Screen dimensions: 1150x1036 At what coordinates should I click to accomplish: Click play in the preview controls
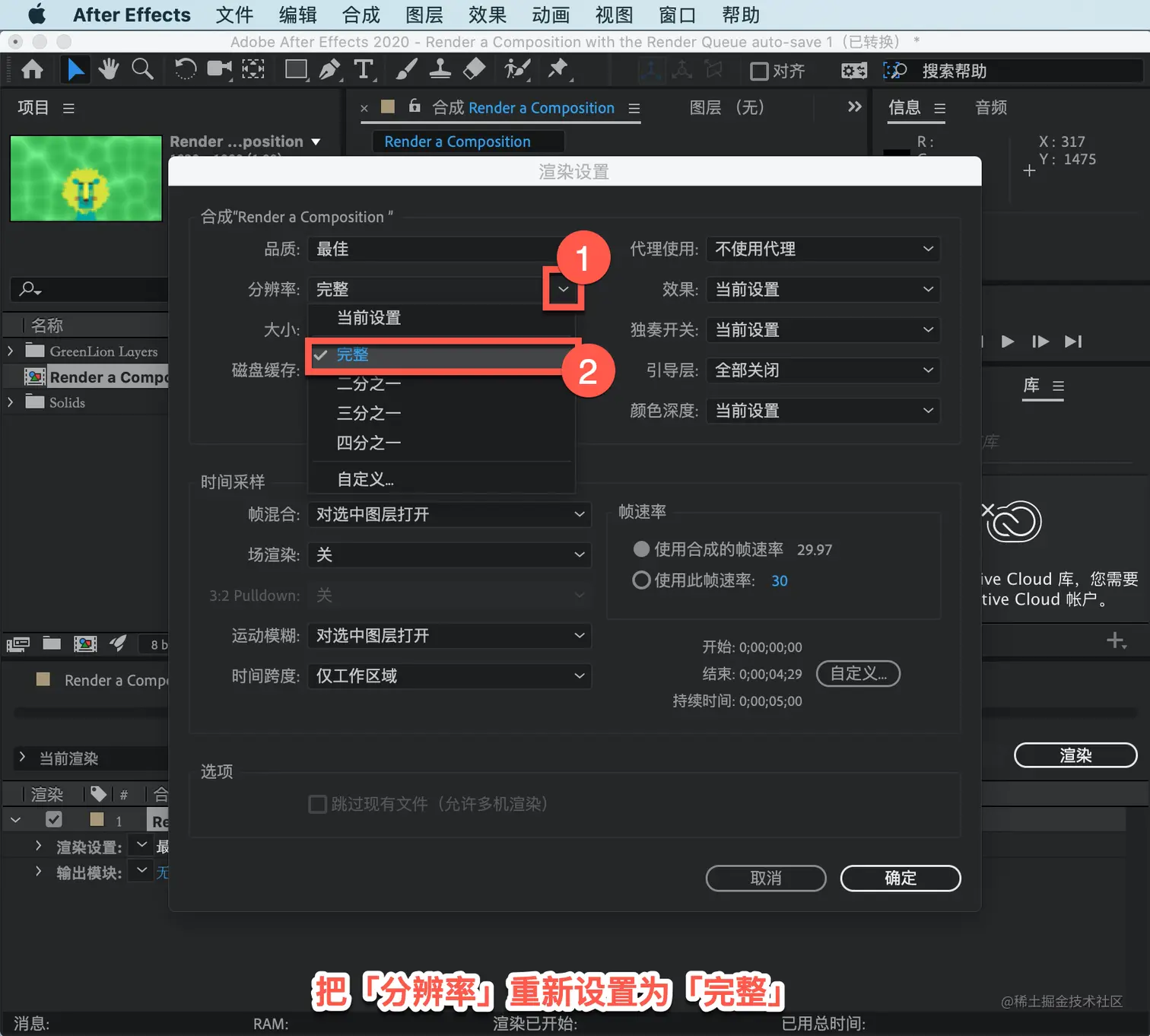pos(1008,342)
